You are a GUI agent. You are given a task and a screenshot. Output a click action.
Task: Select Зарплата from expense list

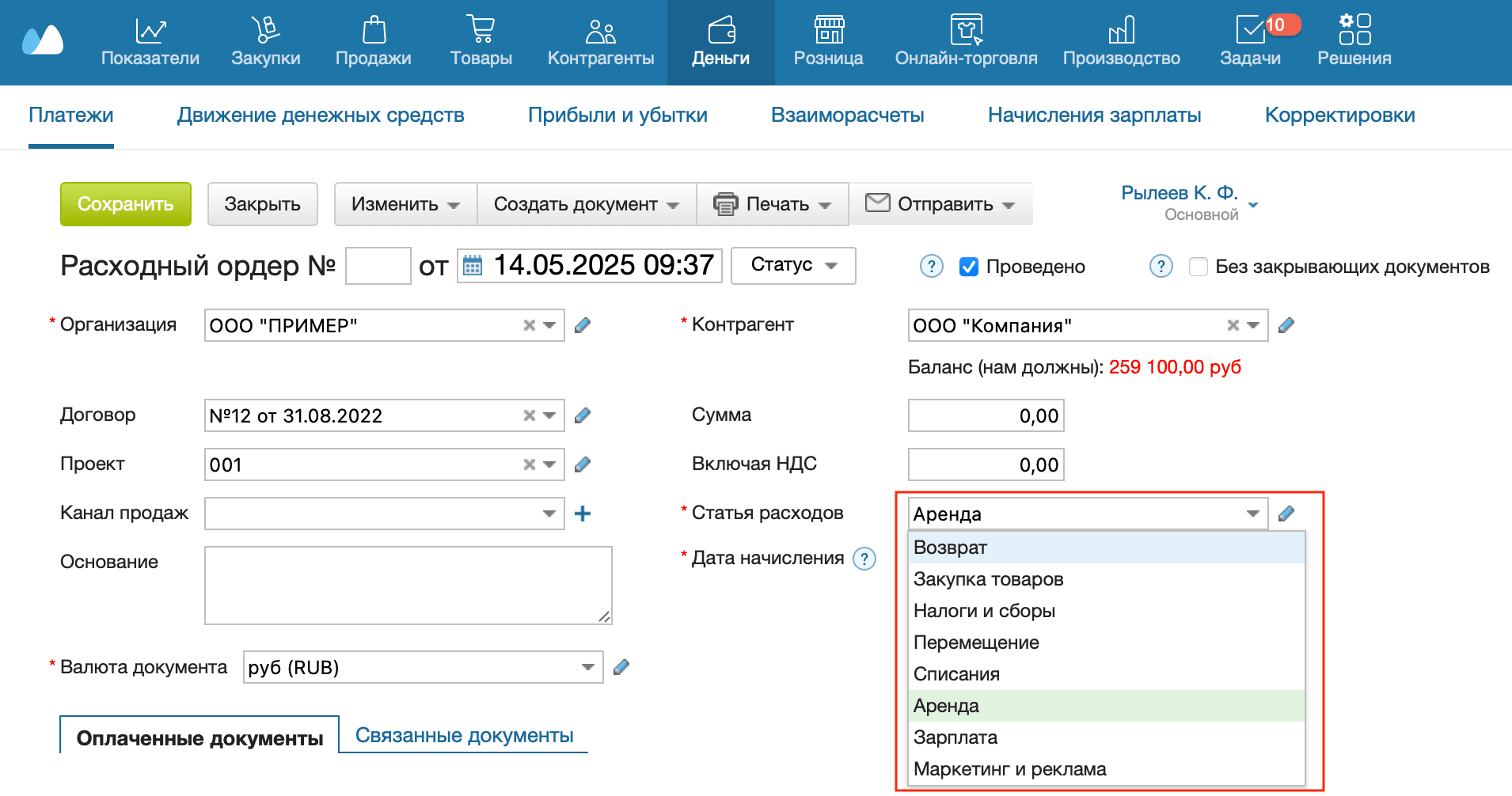tap(955, 737)
